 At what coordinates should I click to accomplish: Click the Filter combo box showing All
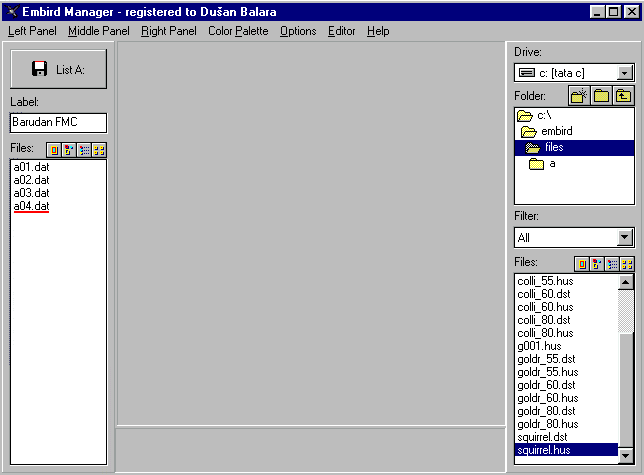574,237
